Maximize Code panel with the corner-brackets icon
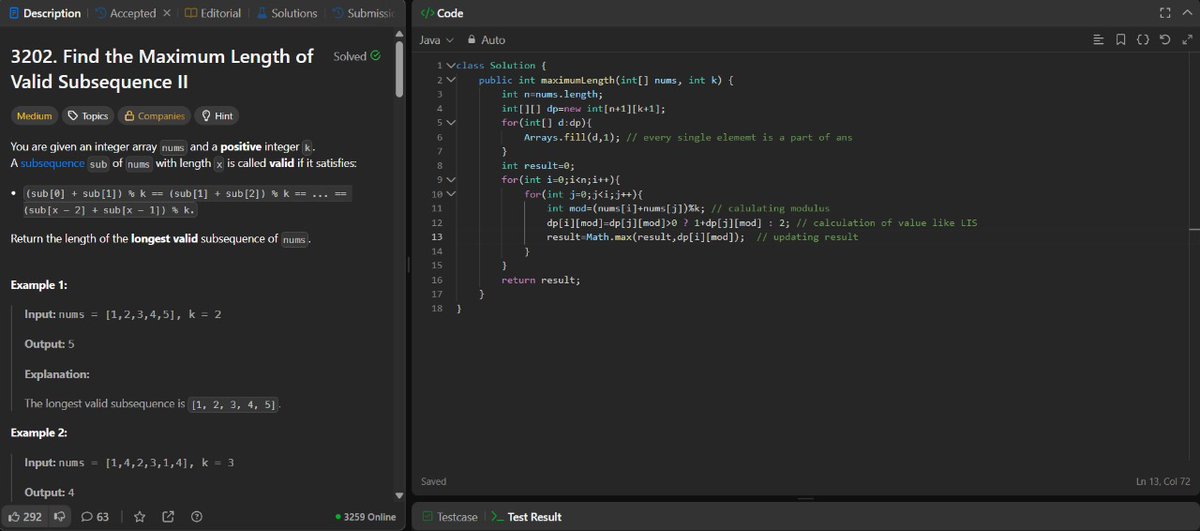Viewport: 1200px width, 531px height. (x=1163, y=13)
